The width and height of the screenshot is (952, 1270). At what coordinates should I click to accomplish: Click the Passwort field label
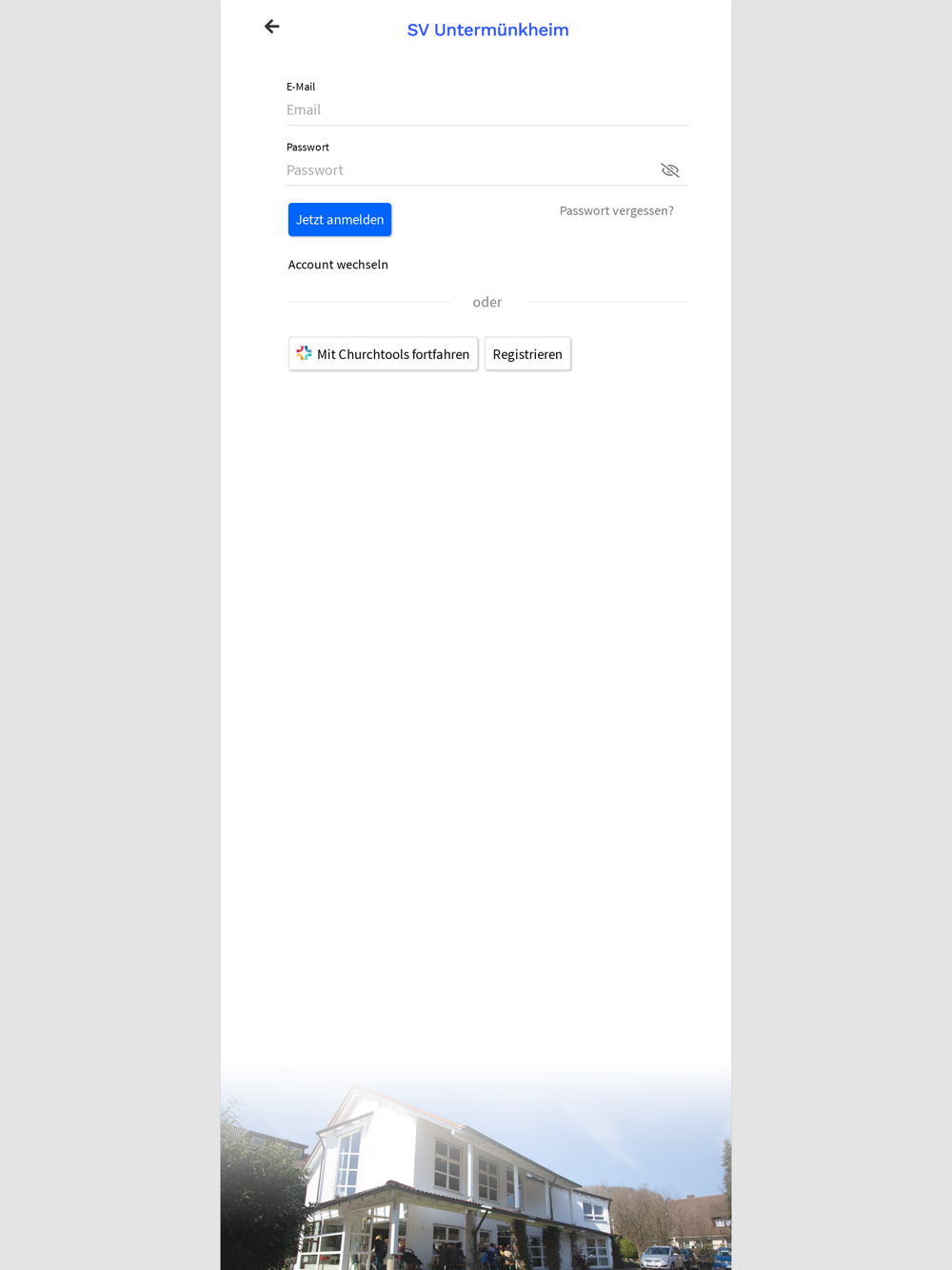[307, 148]
